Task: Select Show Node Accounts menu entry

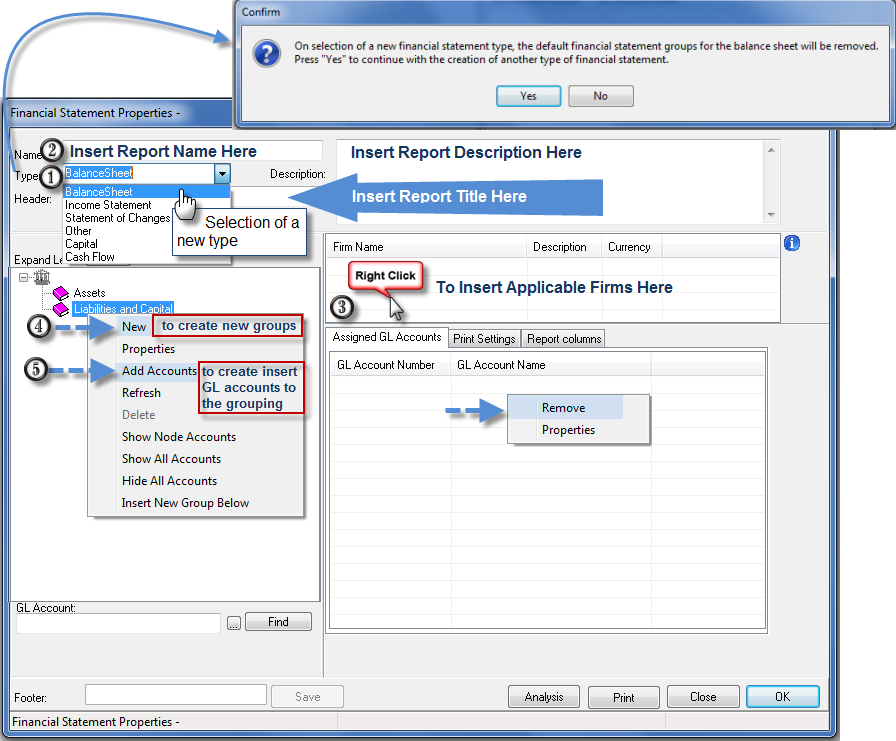Action: click(x=179, y=437)
